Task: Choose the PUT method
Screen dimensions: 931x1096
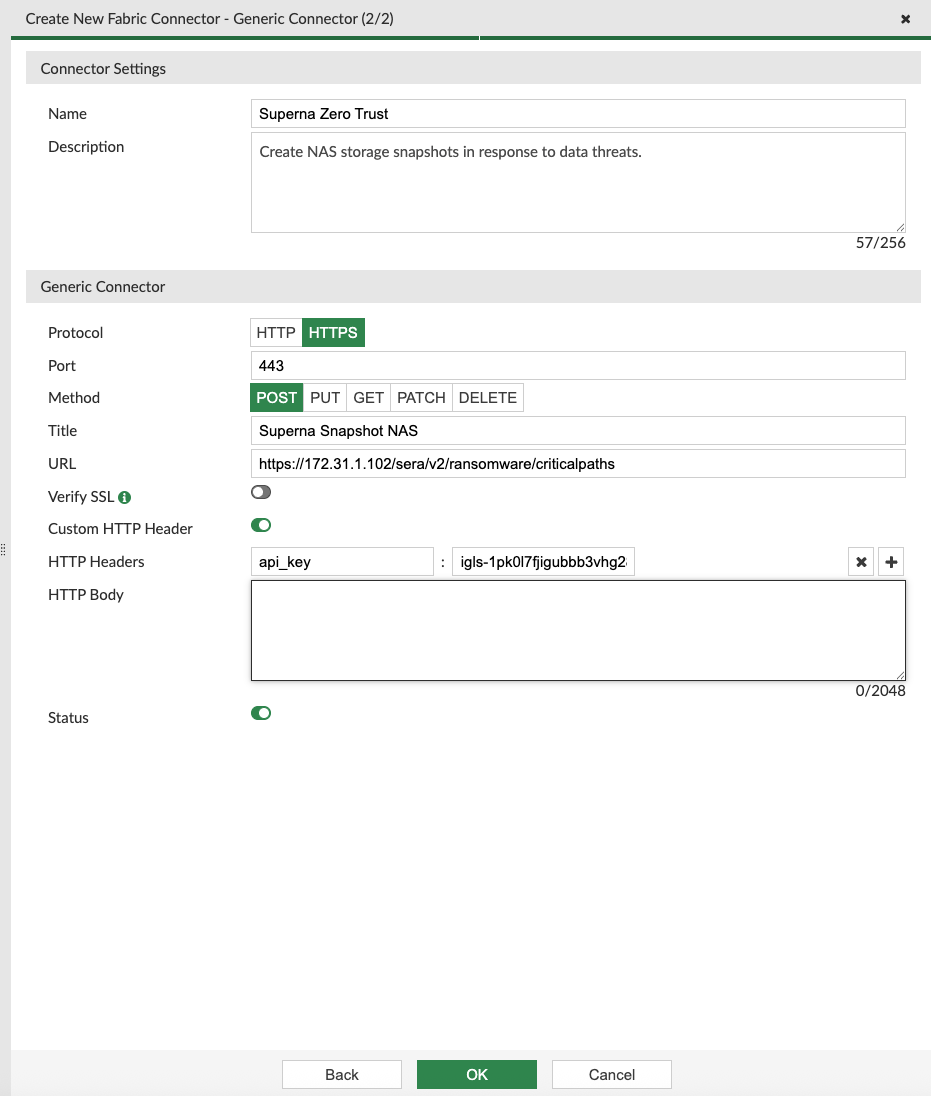Action: click(325, 398)
